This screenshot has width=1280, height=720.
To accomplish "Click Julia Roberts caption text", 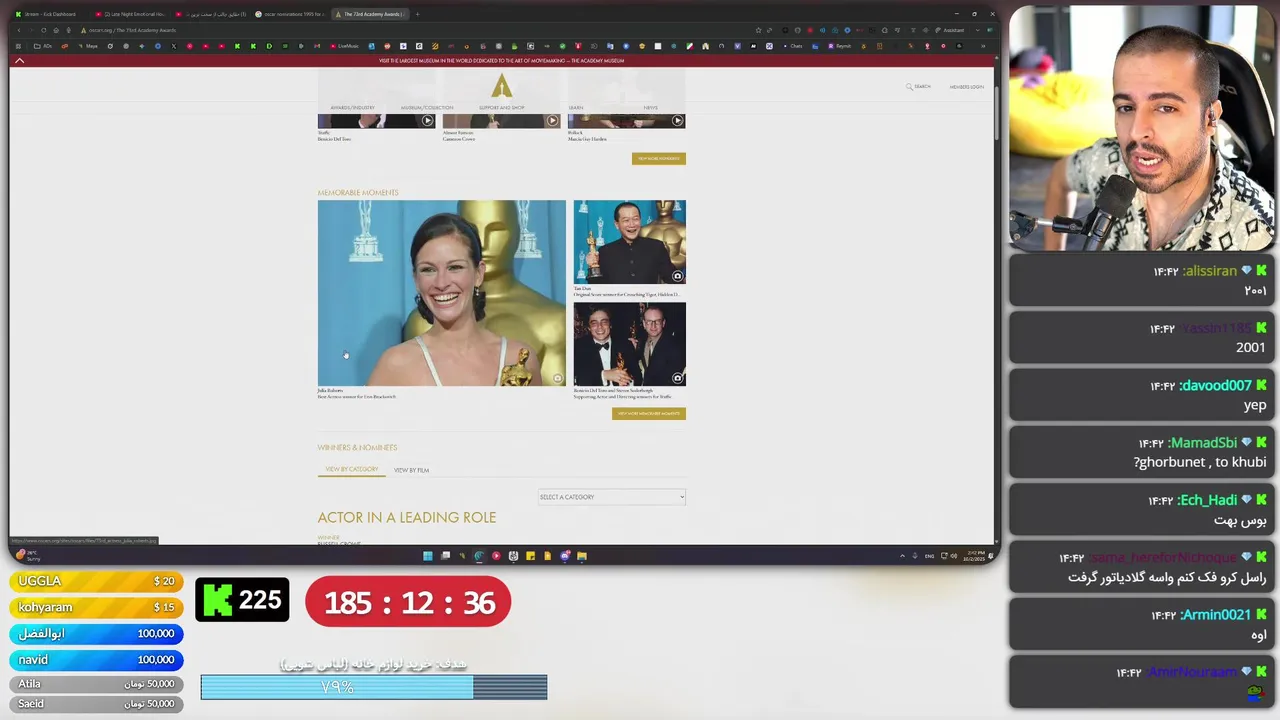I will (357, 393).
